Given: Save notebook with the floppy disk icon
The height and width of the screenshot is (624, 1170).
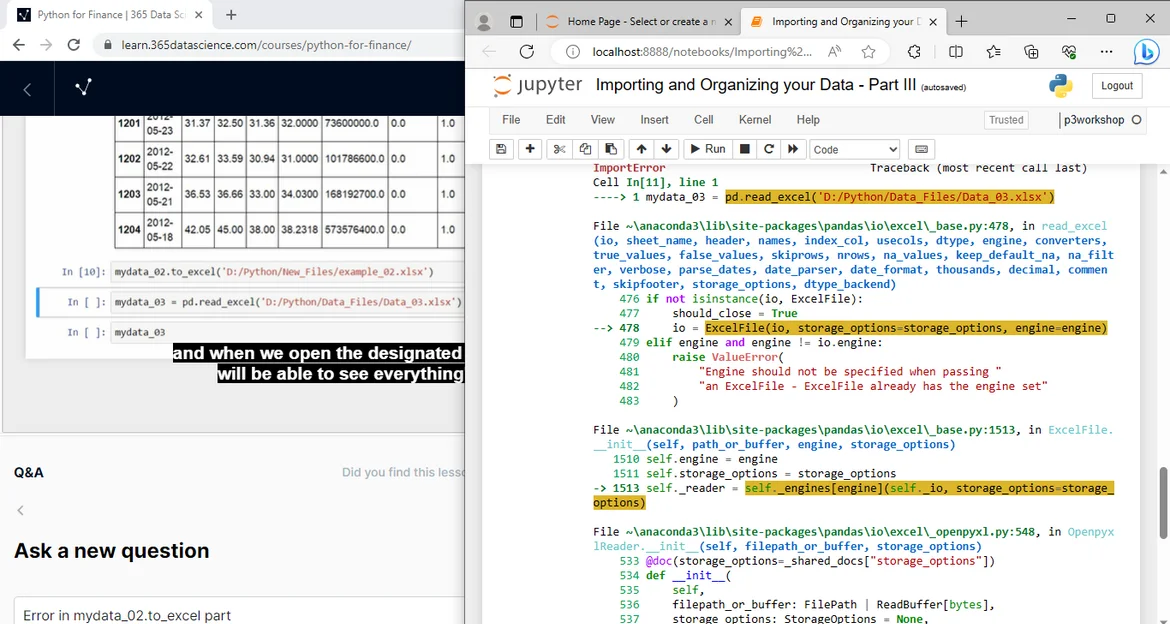Looking at the screenshot, I should 502,149.
